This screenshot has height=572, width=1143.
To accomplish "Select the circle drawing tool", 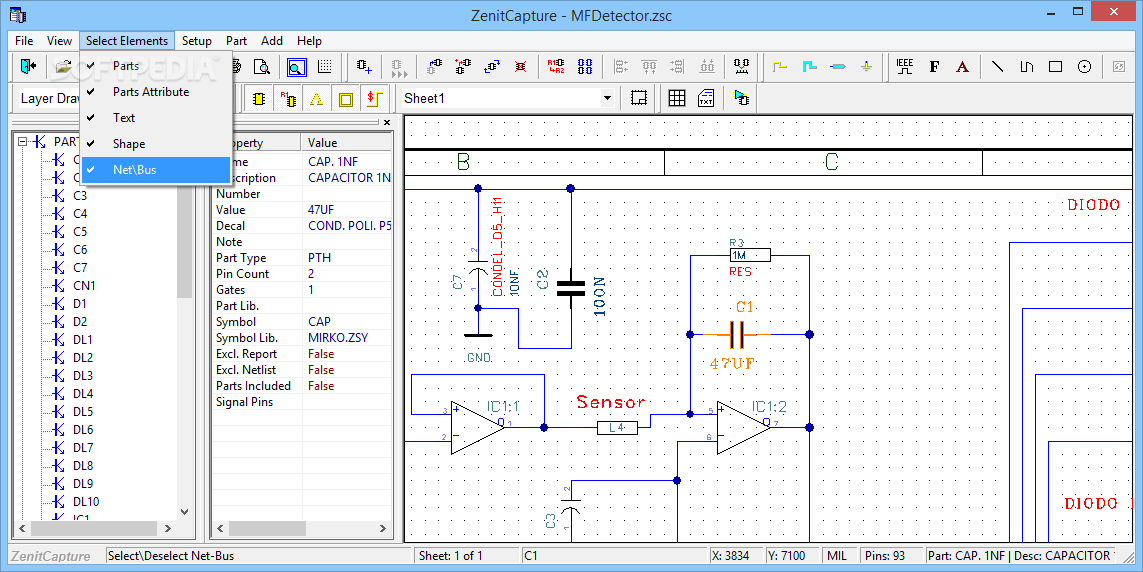I will pos(1084,67).
